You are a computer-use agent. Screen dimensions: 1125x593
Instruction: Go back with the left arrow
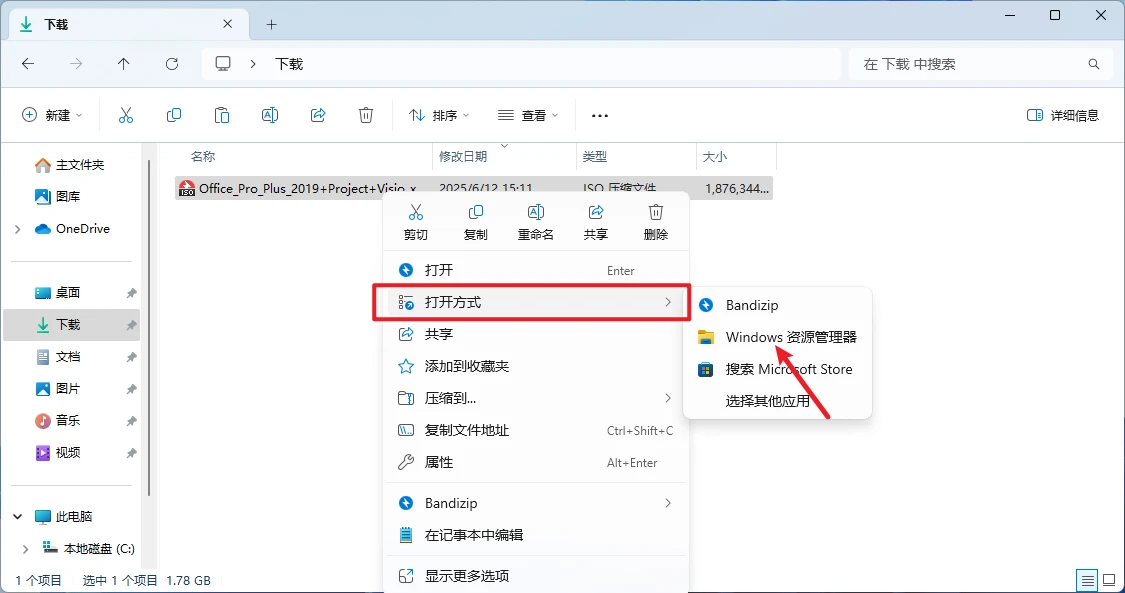(28, 64)
